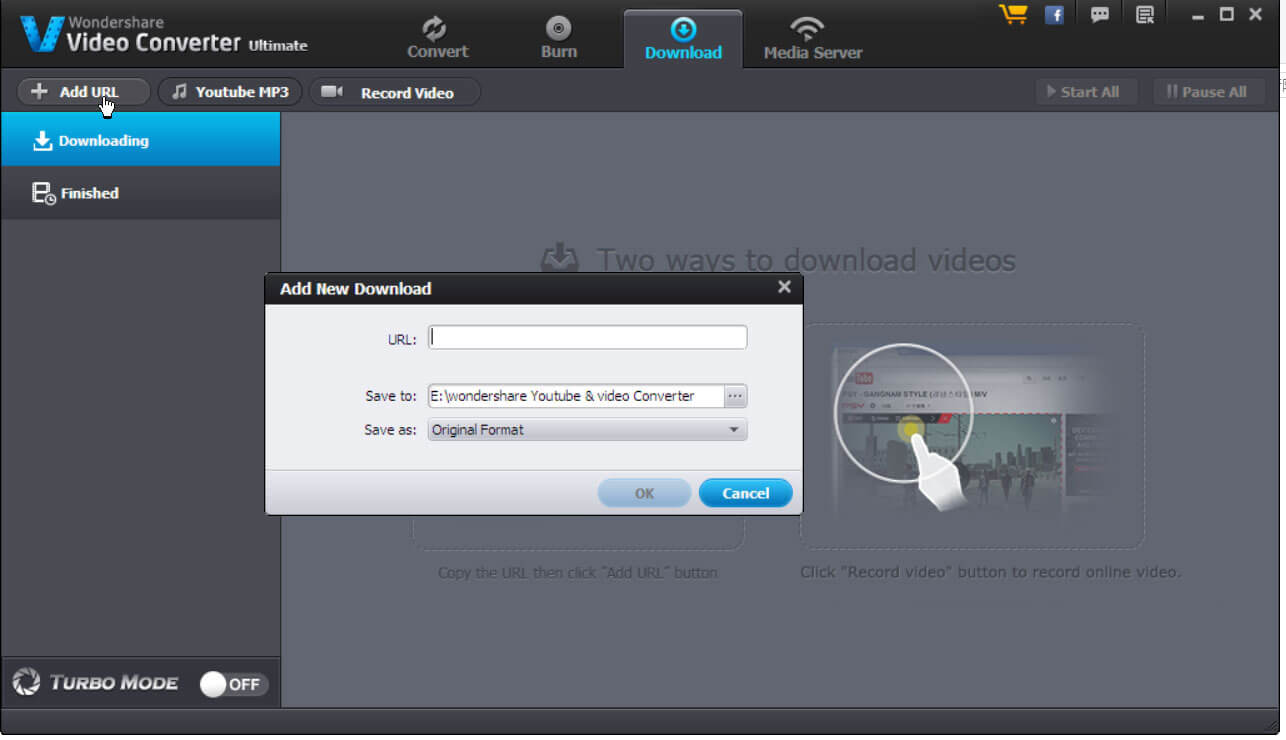This screenshot has width=1286, height=740.
Task: Click the Add URL button
Action: point(83,92)
